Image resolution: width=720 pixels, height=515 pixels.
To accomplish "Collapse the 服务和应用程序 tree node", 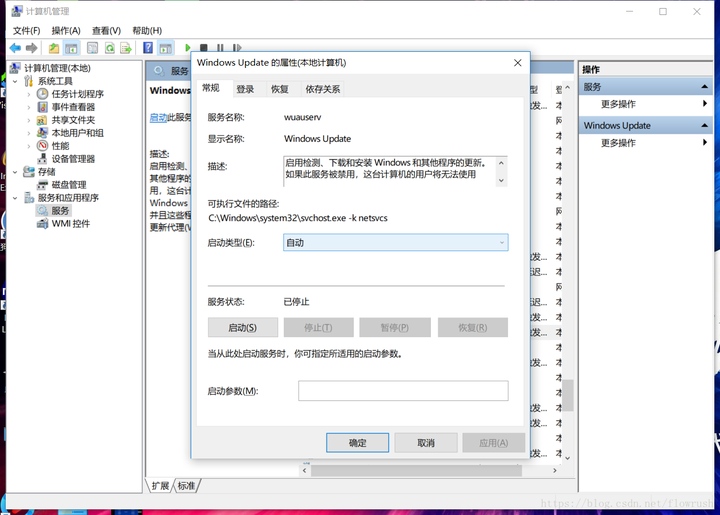I will click(15, 198).
